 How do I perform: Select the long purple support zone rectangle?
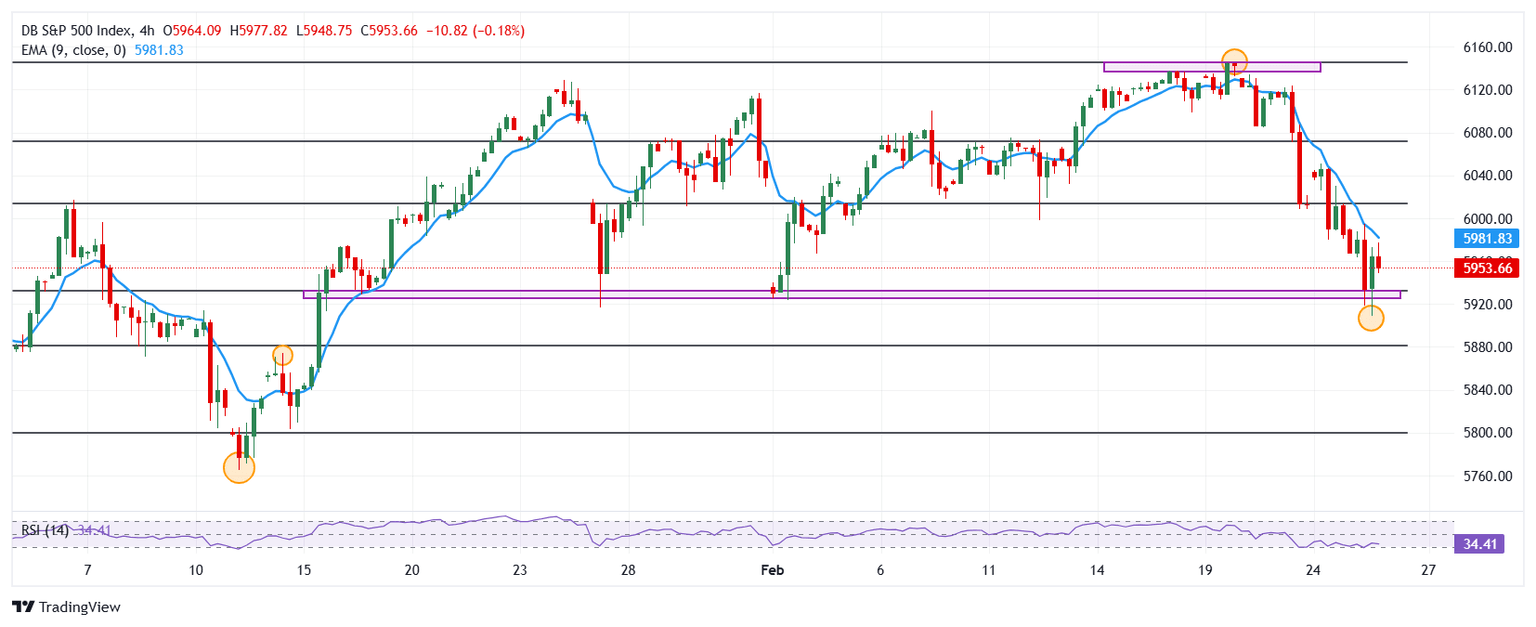click(x=850, y=294)
